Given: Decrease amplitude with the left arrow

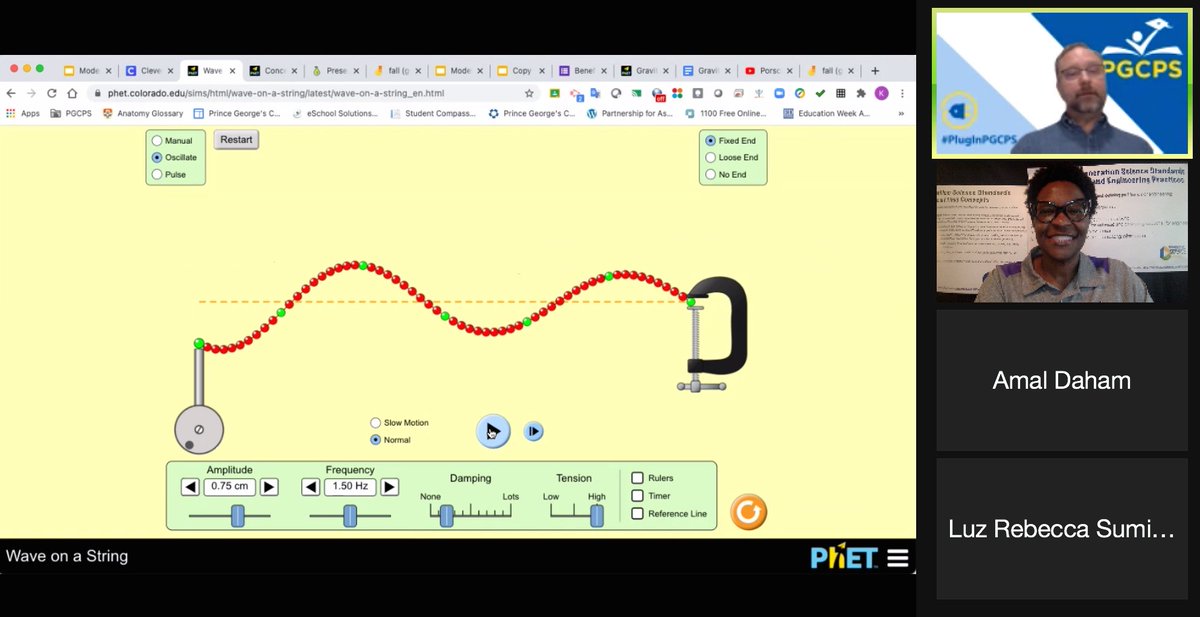Looking at the screenshot, I should tap(190, 487).
